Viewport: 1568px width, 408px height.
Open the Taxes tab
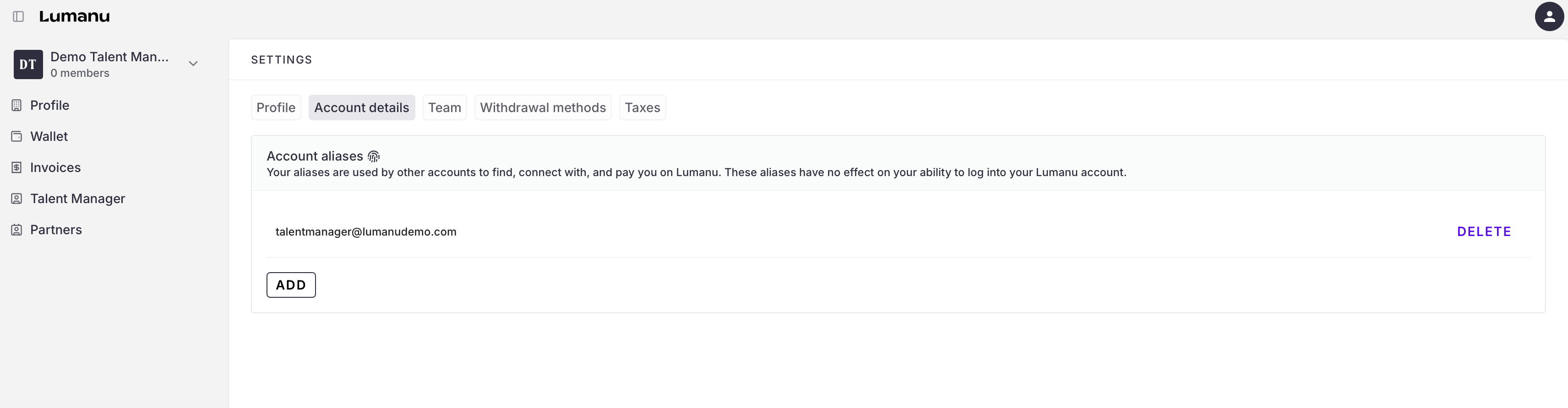[642, 107]
